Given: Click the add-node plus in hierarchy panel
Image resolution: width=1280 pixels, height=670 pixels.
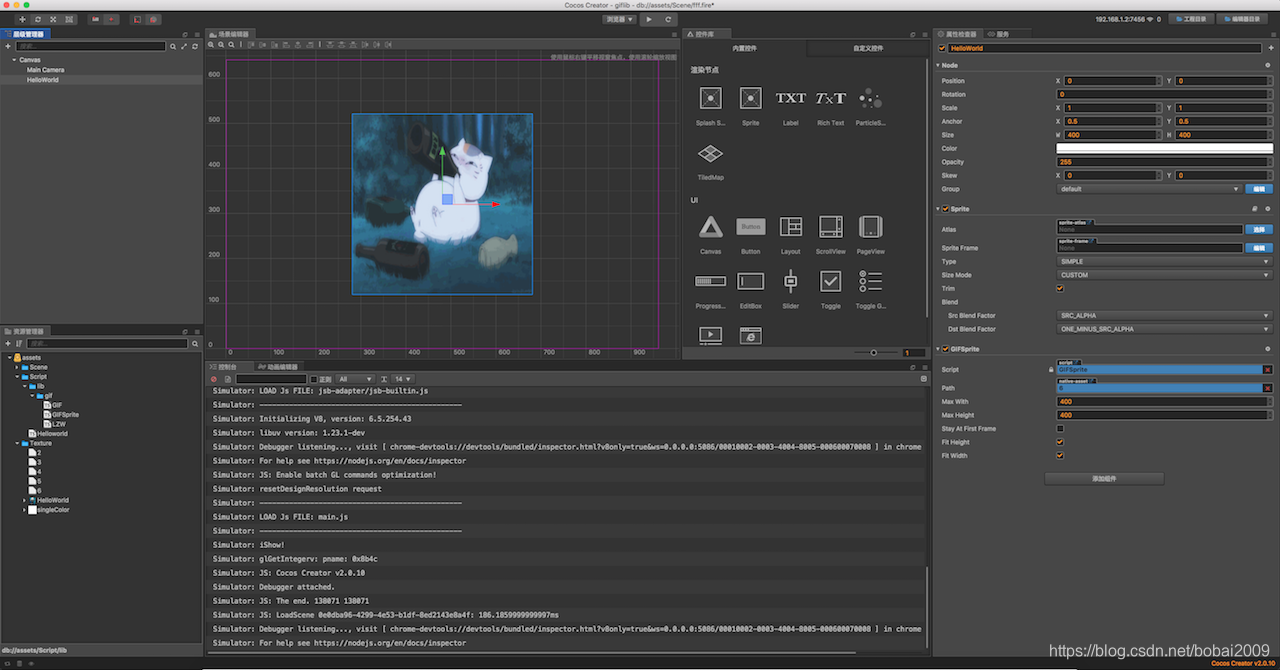Looking at the screenshot, I should [x=8, y=46].
